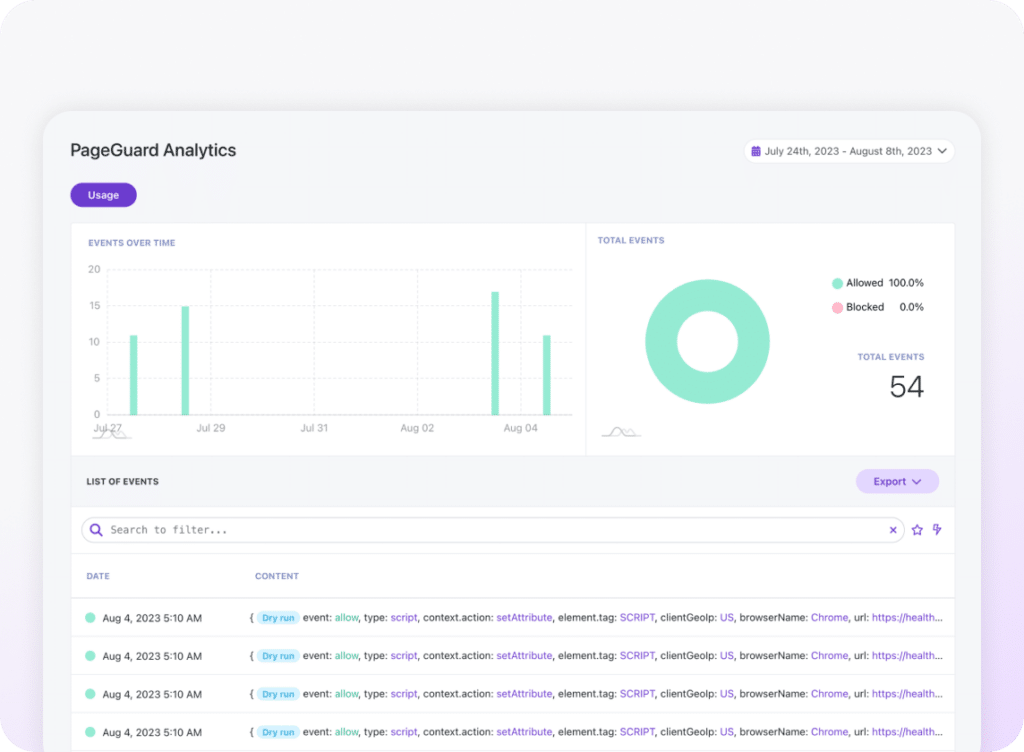
Task: Open the Export dropdown button
Action: [x=897, y=482]
